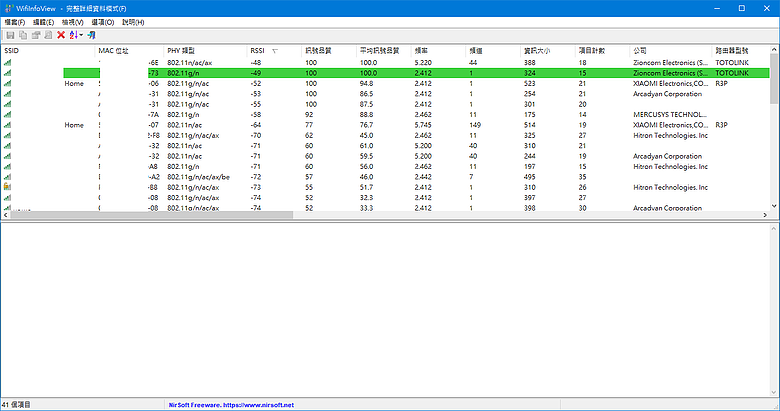
Task: Open the 檔案(F) menu
Action: click(x=15, y=22)
